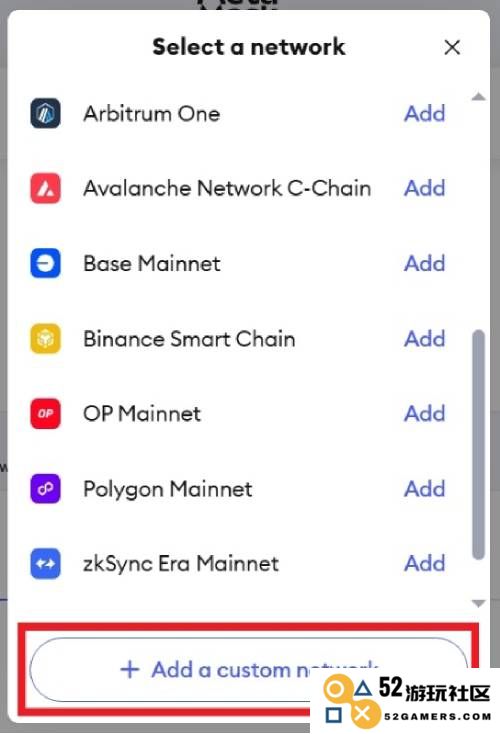This screenshot has width=500, height=734.
Task: Add zkSync Era Mainnet network
Action: click(x=425, y=563)
